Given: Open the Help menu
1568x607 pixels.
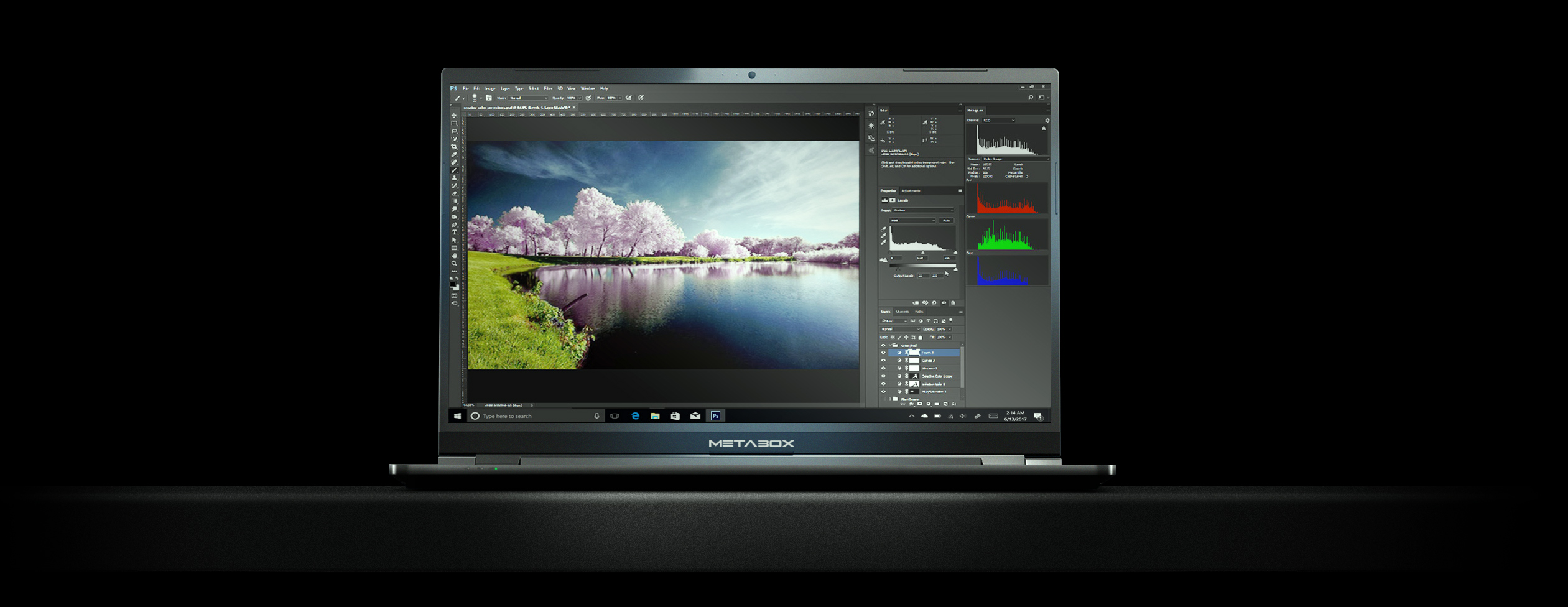Looking at the screenshot, I should click(x=604, y=88).
